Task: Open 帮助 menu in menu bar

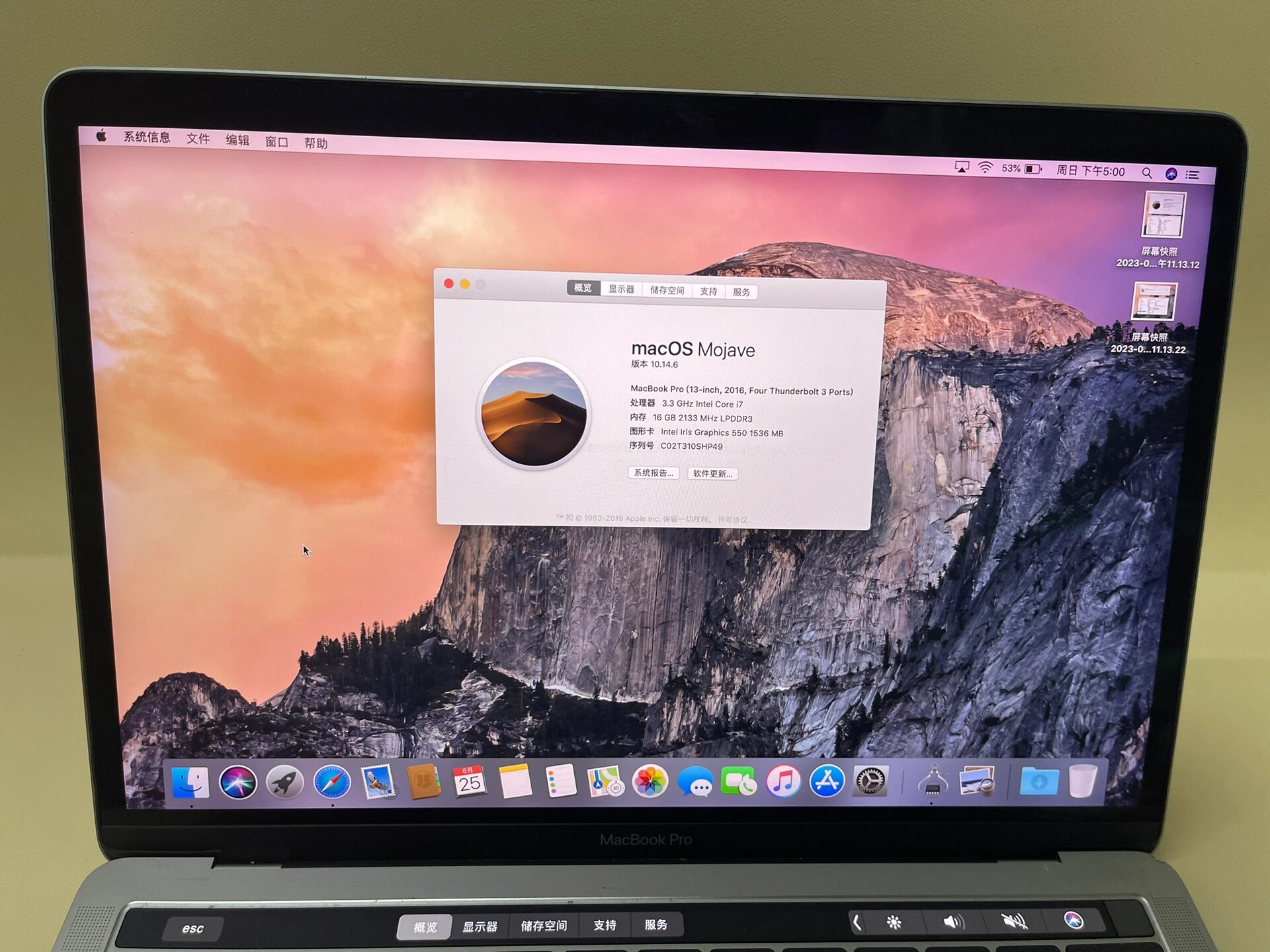Action: 316,143
